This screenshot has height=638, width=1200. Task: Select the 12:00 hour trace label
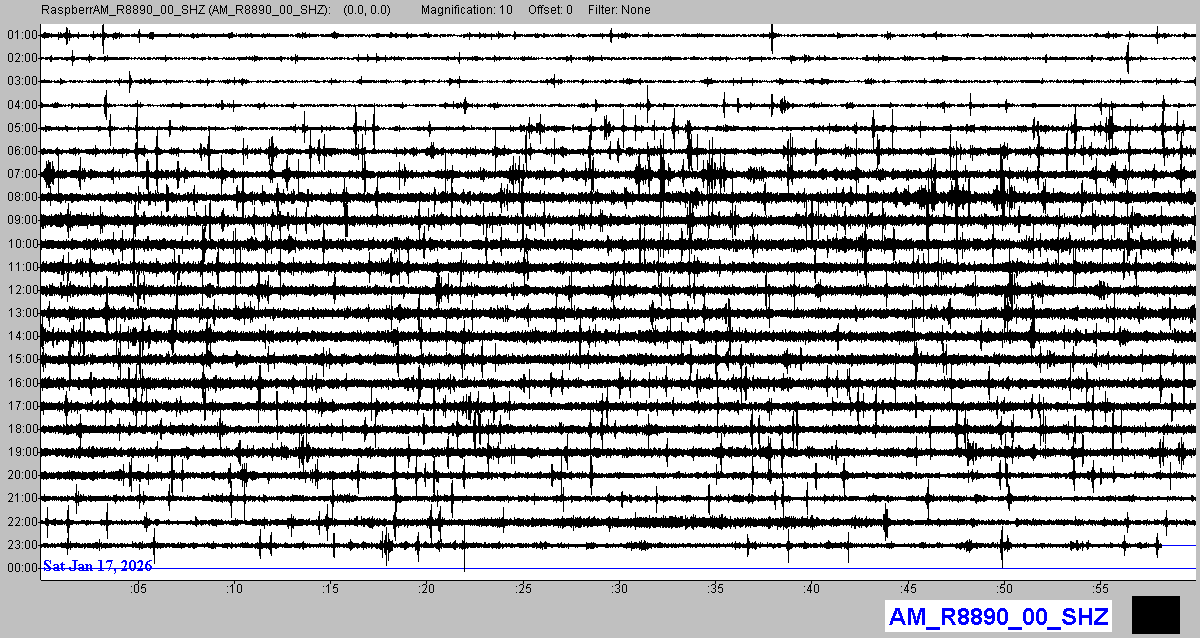[21, 290]
